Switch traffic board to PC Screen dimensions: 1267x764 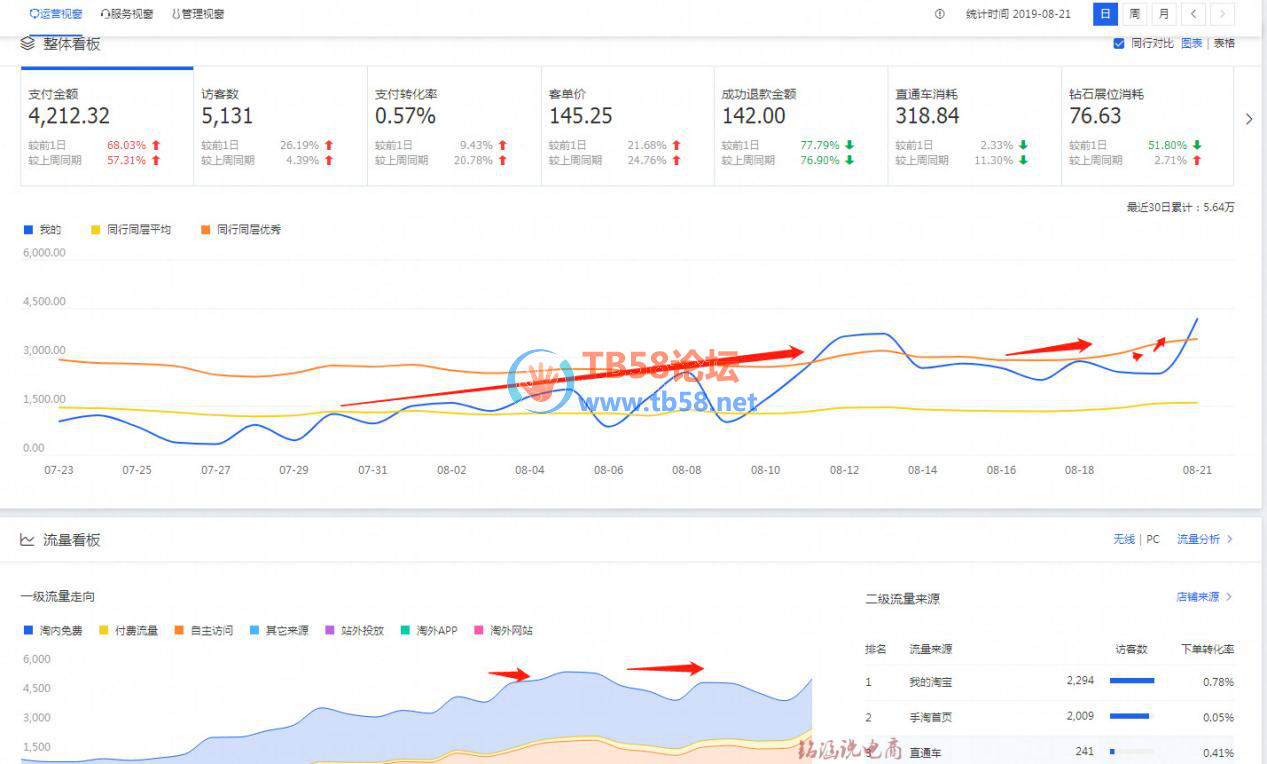[1153, 539]
